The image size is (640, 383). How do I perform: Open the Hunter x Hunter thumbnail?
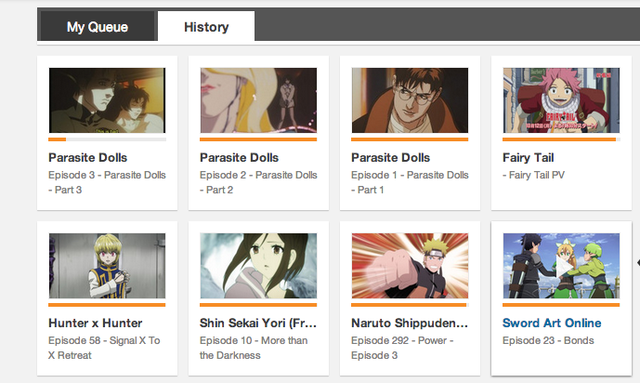coord(107,266)
